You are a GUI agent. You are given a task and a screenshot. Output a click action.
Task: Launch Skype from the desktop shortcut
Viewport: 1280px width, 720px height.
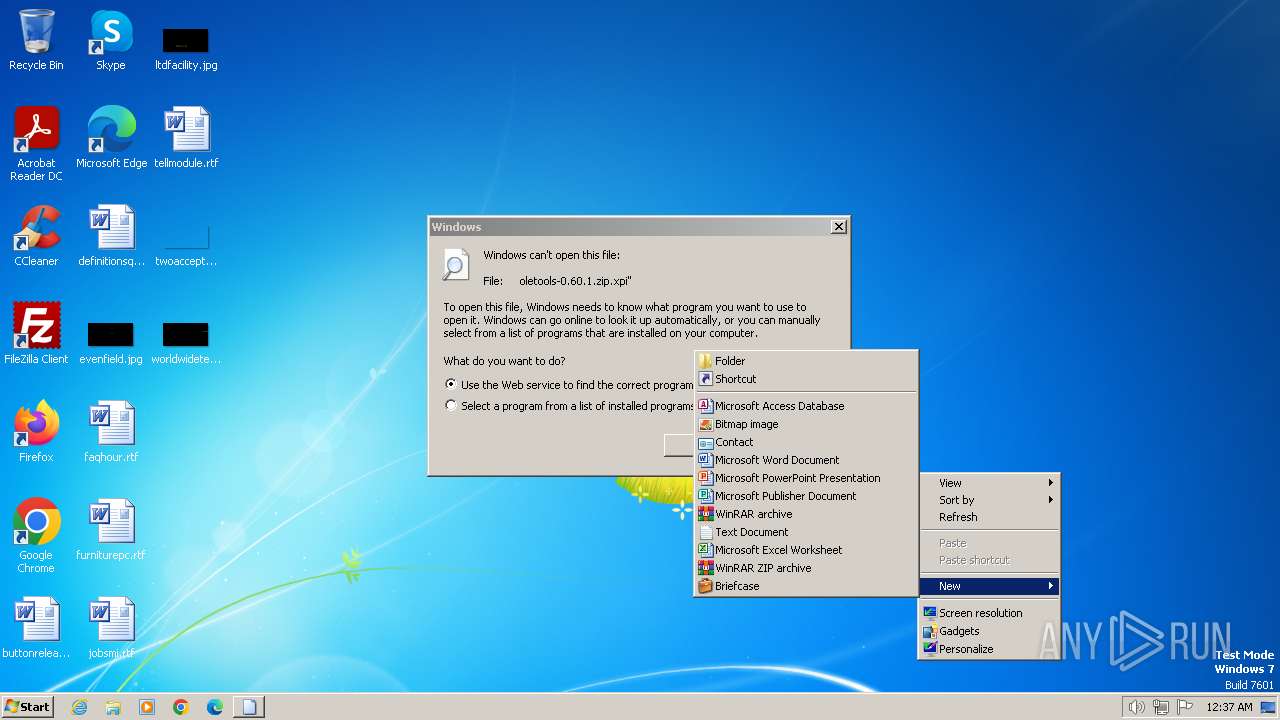coord(111,40)
